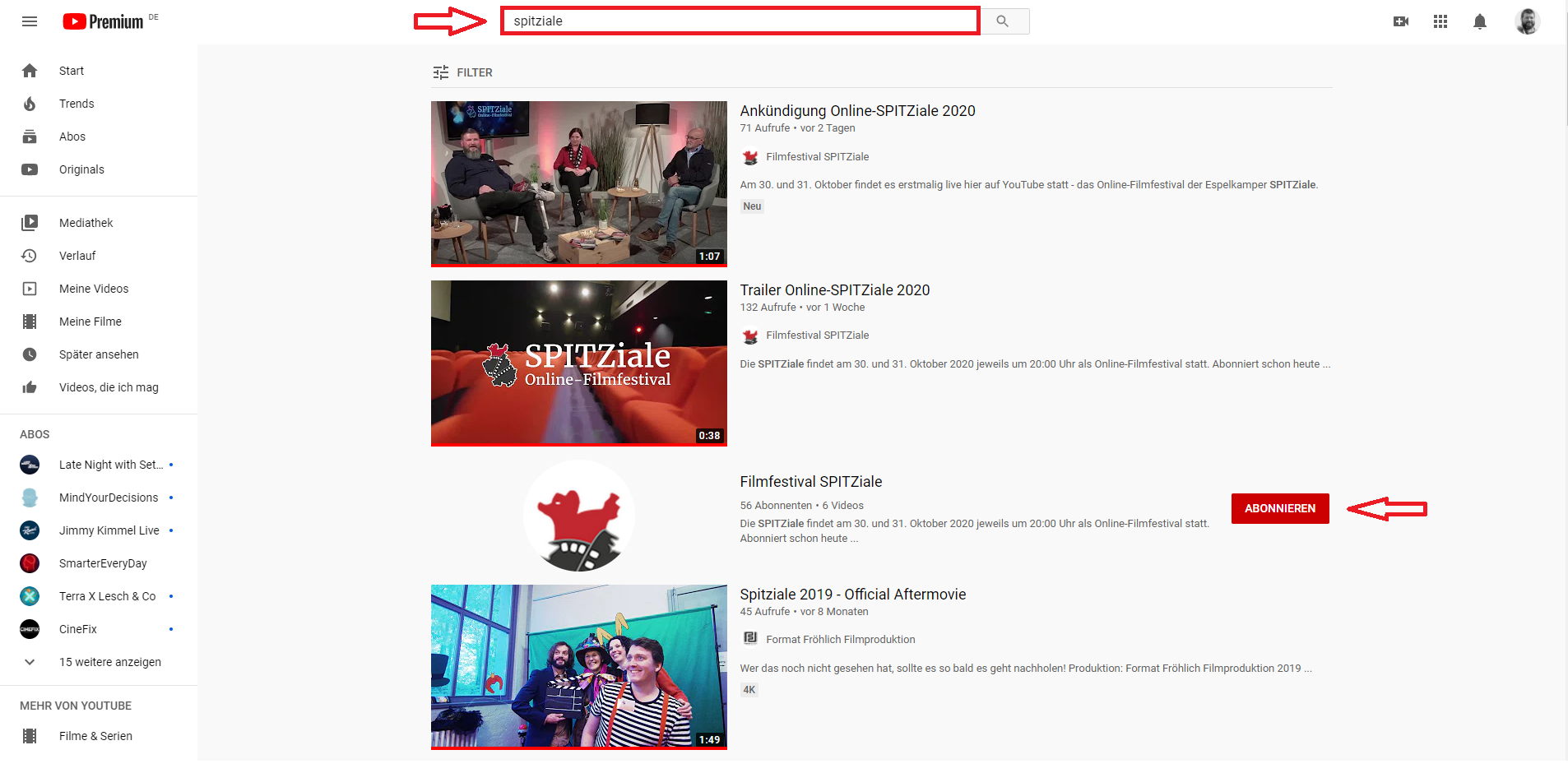Click the Jimmy Kimmel Live channel avatar

(30, 530)
